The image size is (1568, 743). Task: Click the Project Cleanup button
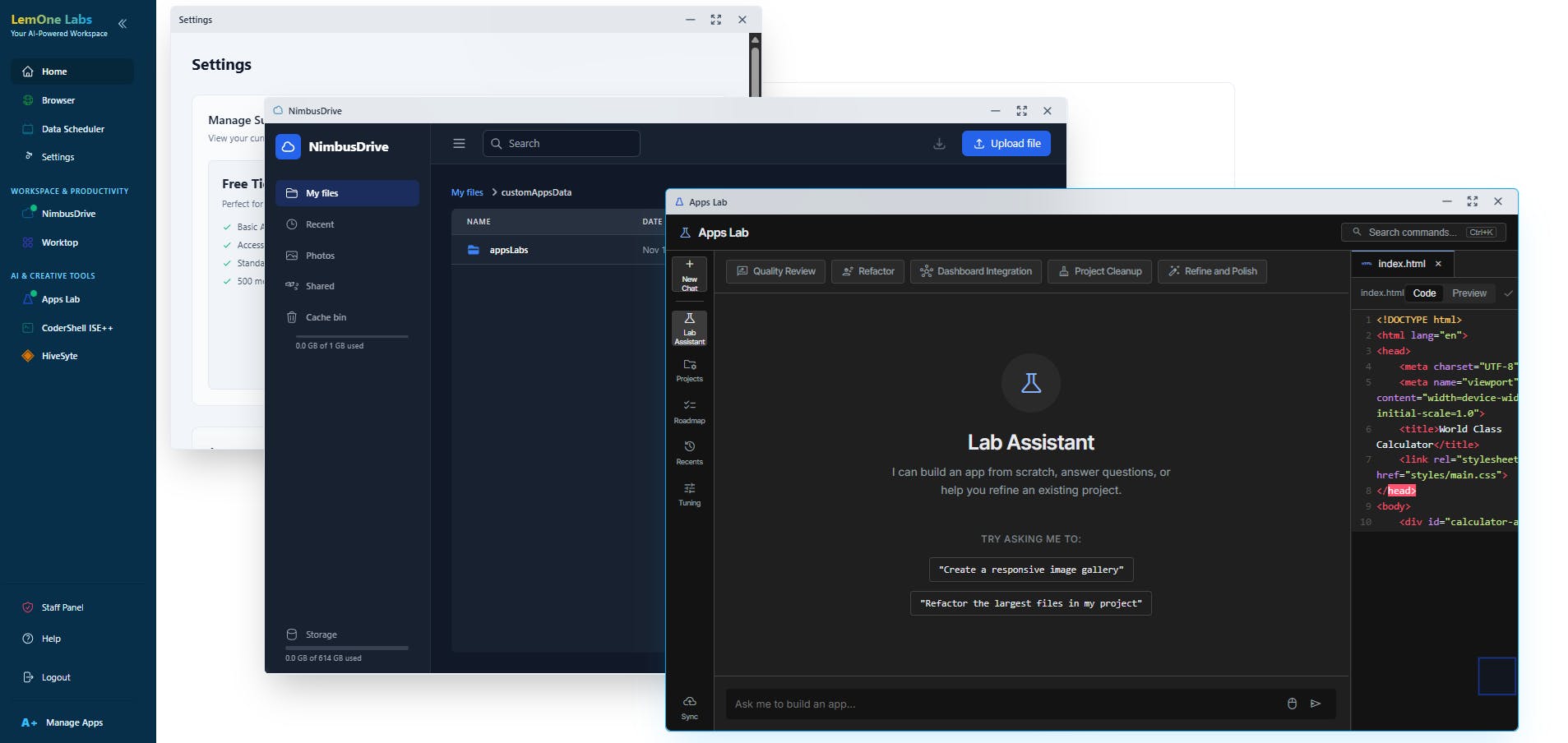(1099, 271)
